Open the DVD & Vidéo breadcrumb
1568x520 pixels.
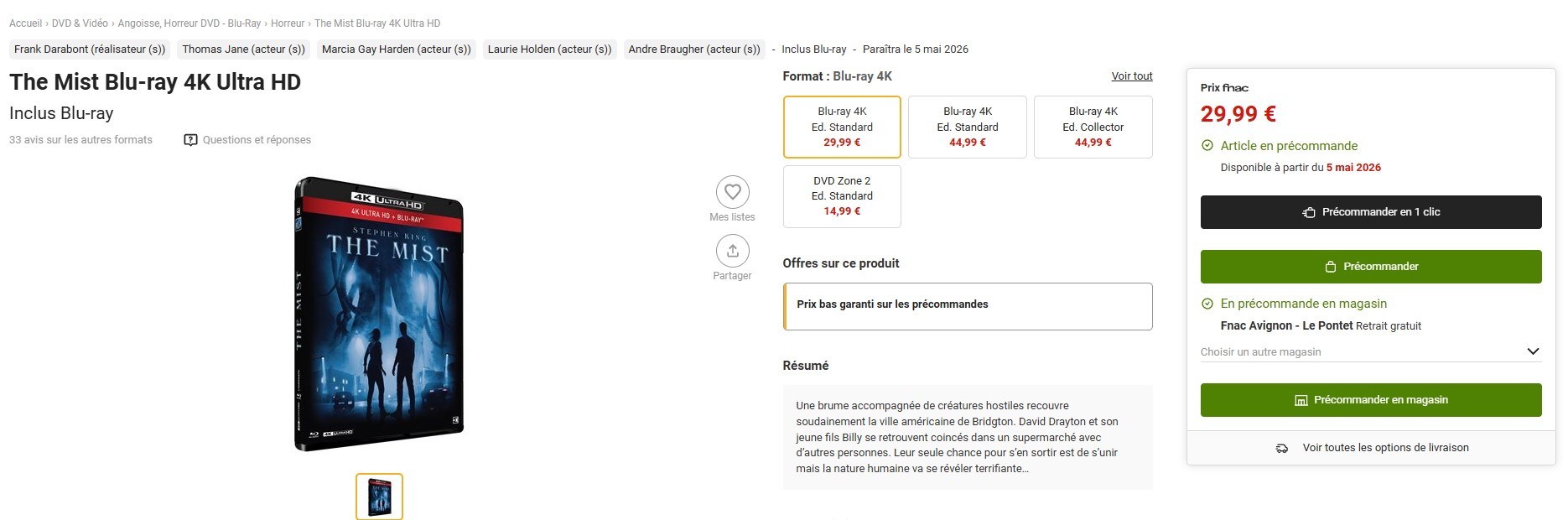(x=80, y=23)
